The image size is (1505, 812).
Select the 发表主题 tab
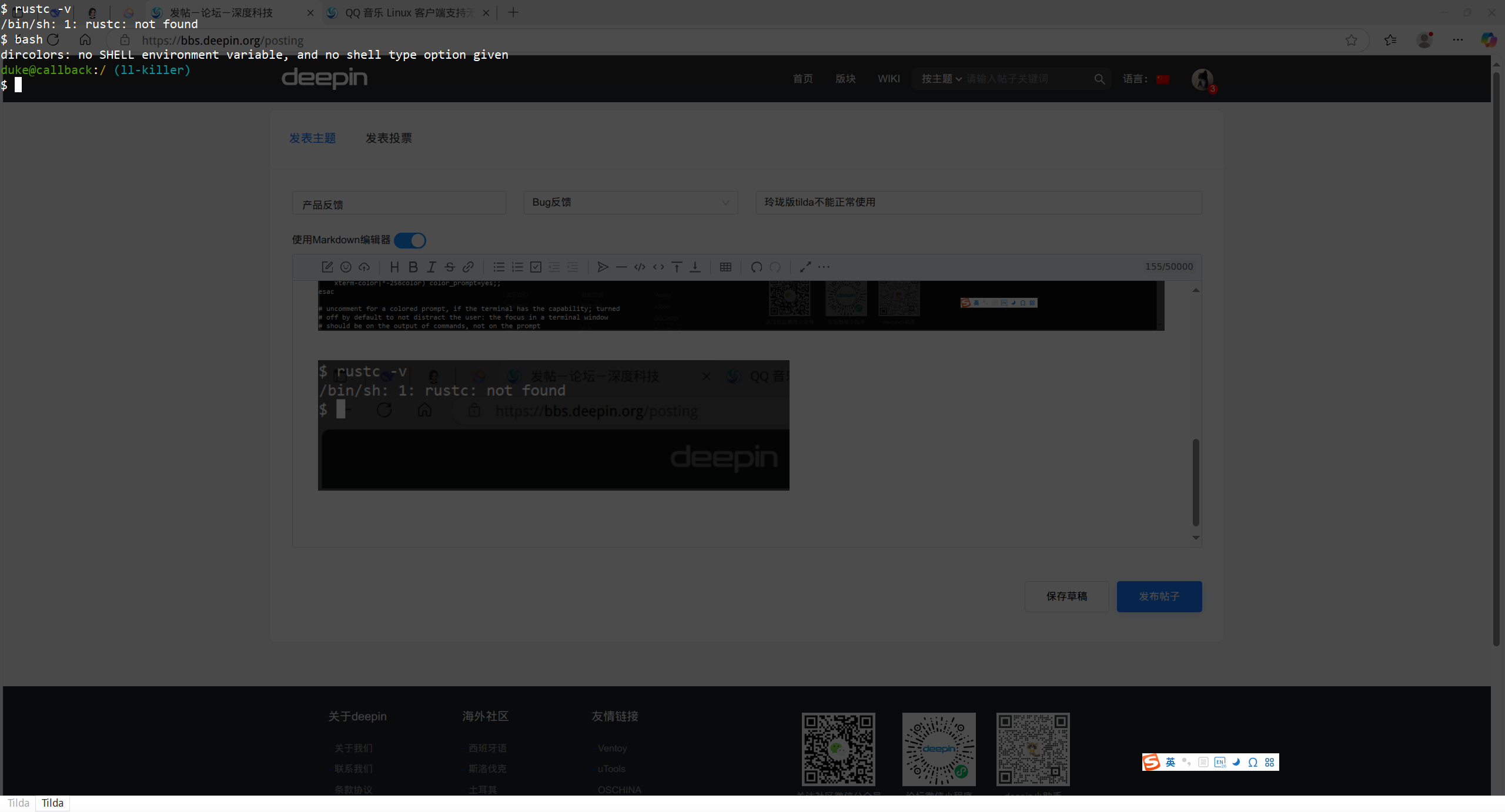312,138
